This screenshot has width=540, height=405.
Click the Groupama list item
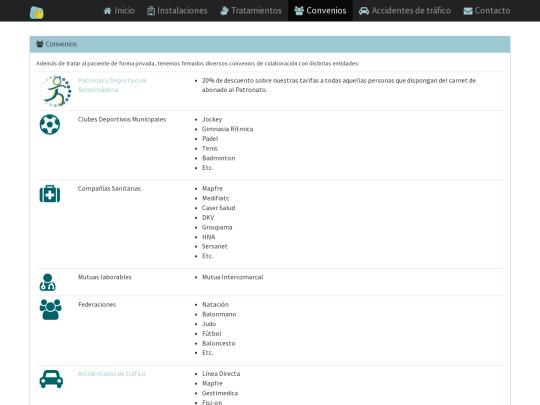pyautogui.click(x=217, y=228)
